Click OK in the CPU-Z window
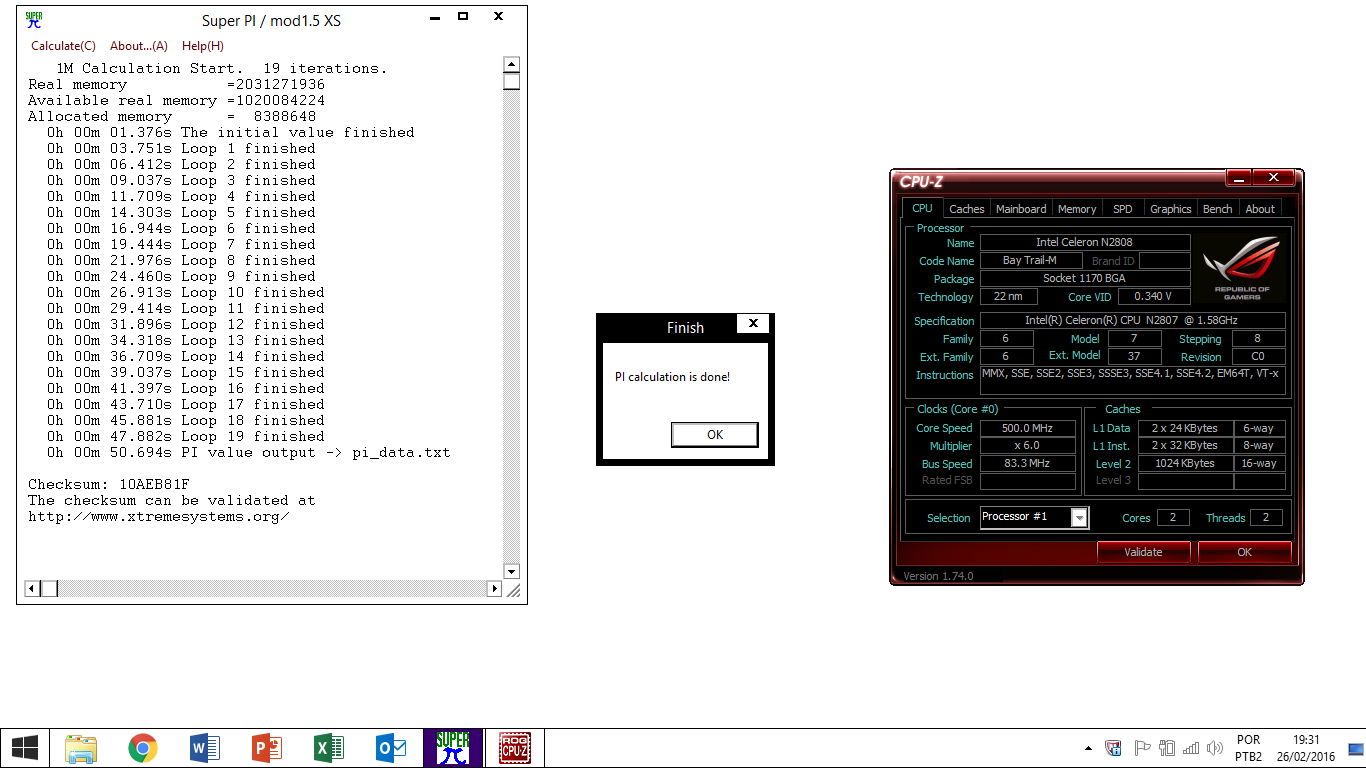This screenshot has width=1366, height=768. pyautogui.click(x=1244, y=552)
